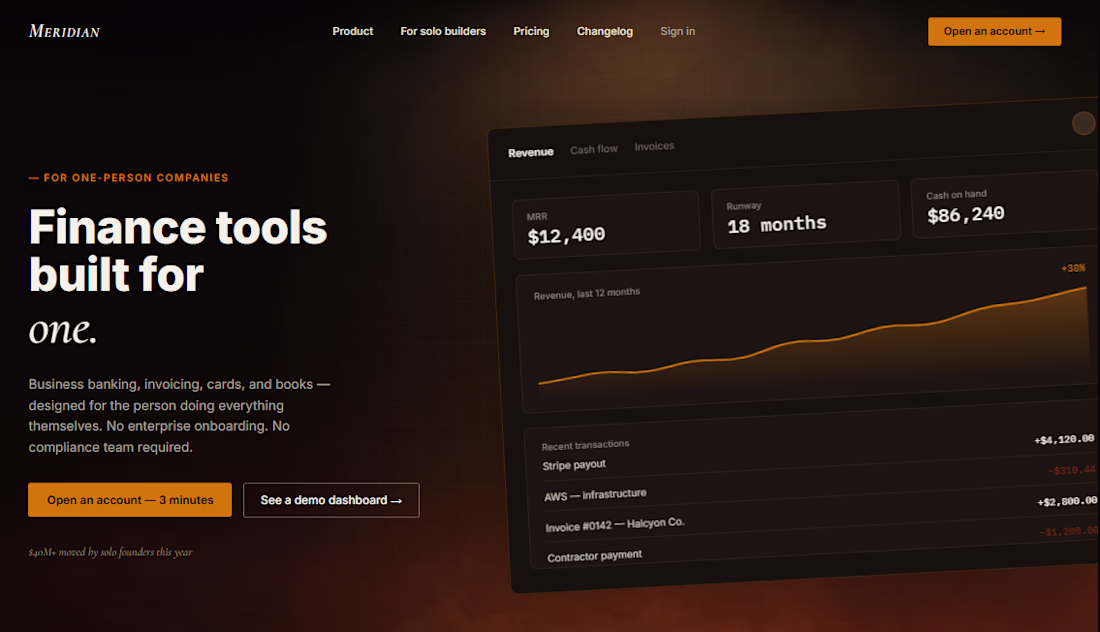Click the +$4,120.00 amount
This screenshot has width=1100, height=632.
pos(1064,439)
